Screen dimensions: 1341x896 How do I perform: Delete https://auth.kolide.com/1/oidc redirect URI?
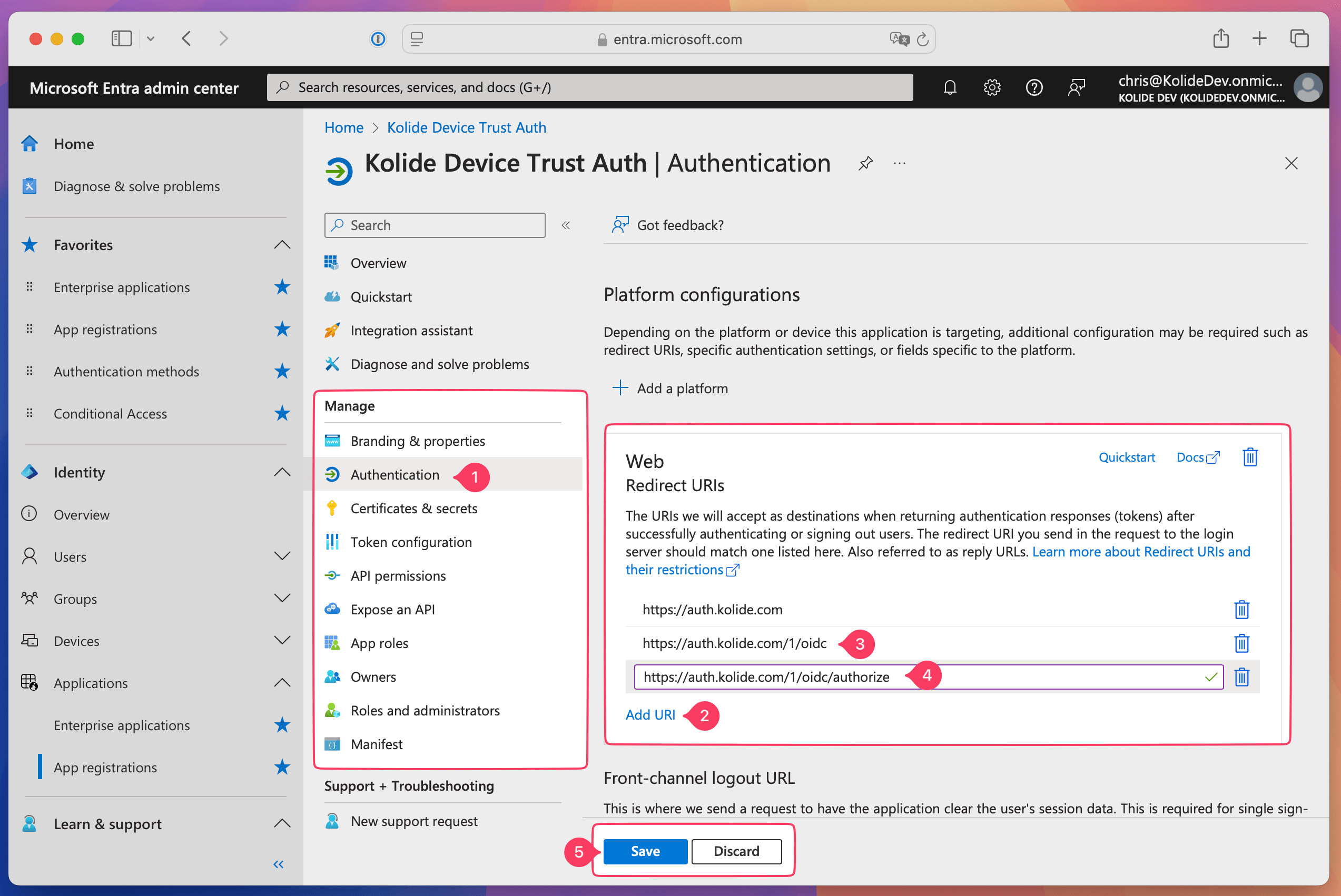(x=1241, y=643)
